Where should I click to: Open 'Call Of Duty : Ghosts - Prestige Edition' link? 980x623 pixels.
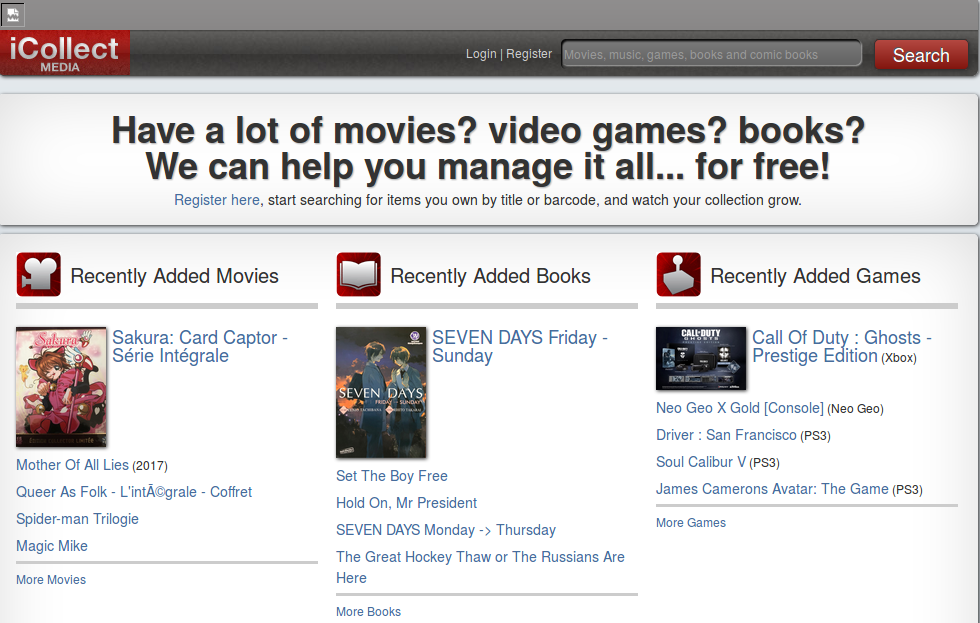pyautogui.click(x=842, y=346)
